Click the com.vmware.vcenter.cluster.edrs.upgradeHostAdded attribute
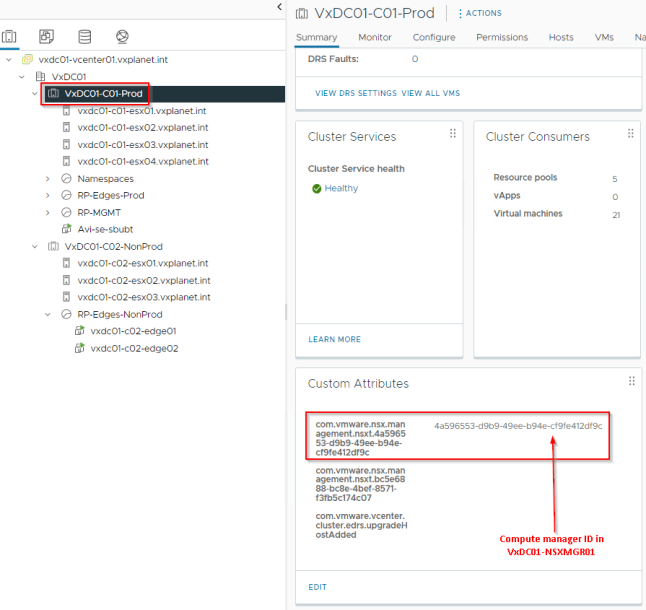This screenshot has width=646, height=610. [x=361, y=525]
